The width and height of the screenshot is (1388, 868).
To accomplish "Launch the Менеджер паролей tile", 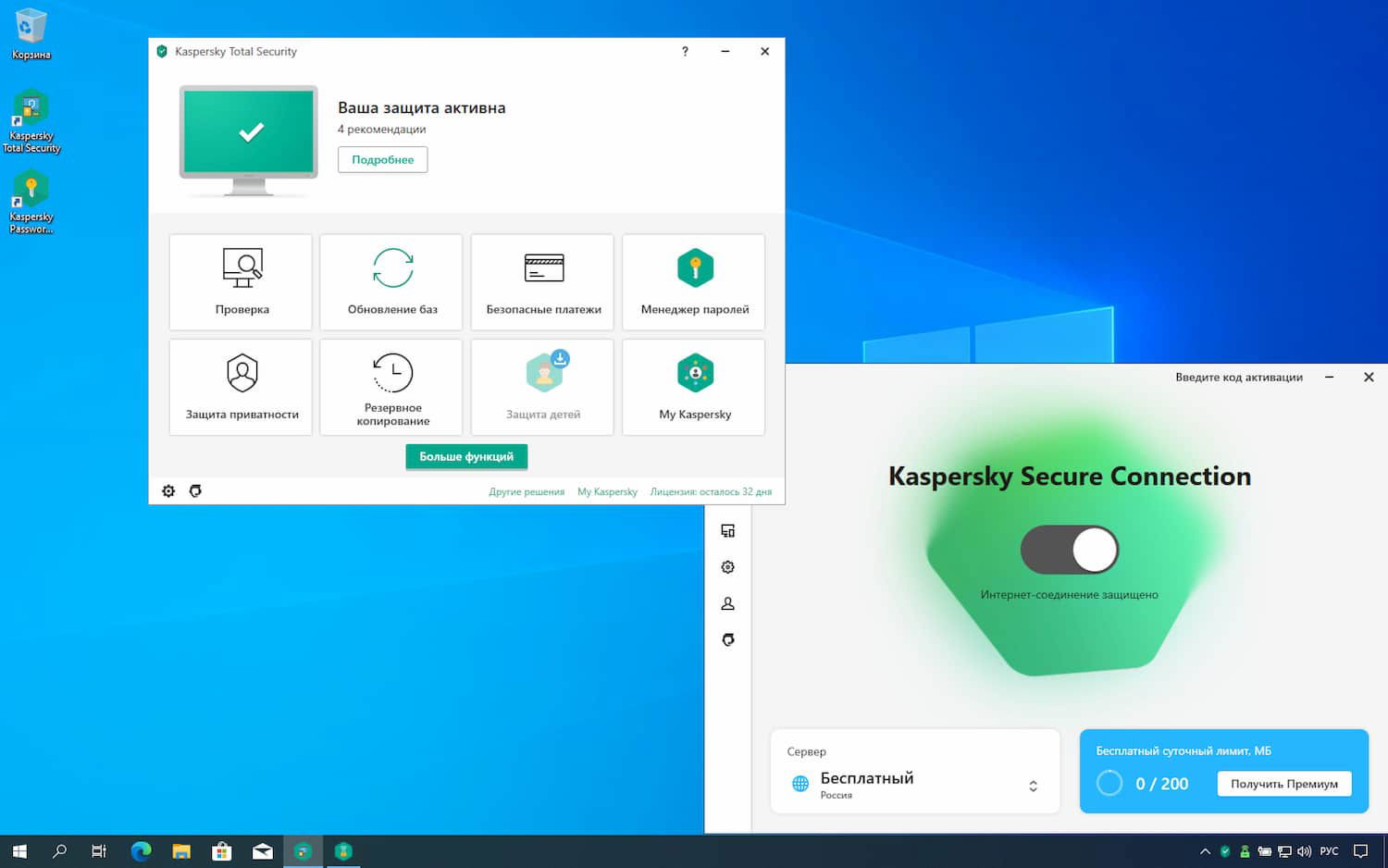I will click(694, 282).
